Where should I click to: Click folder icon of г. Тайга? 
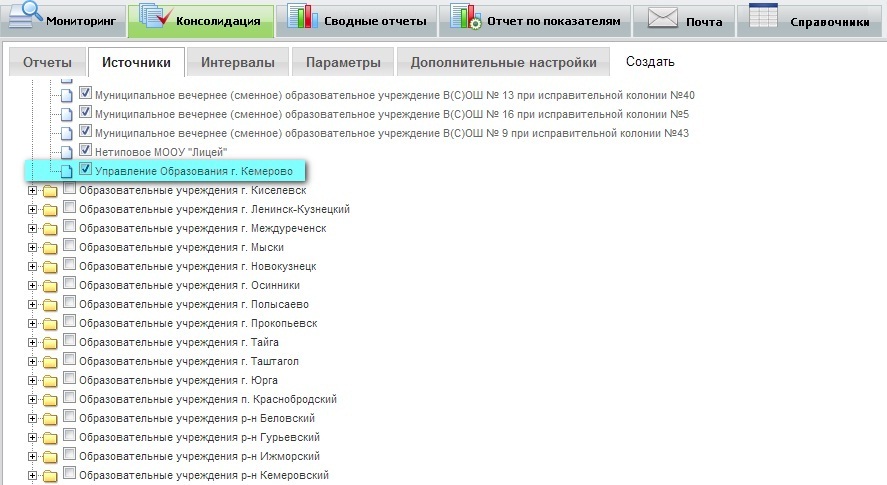pos(50,344)
